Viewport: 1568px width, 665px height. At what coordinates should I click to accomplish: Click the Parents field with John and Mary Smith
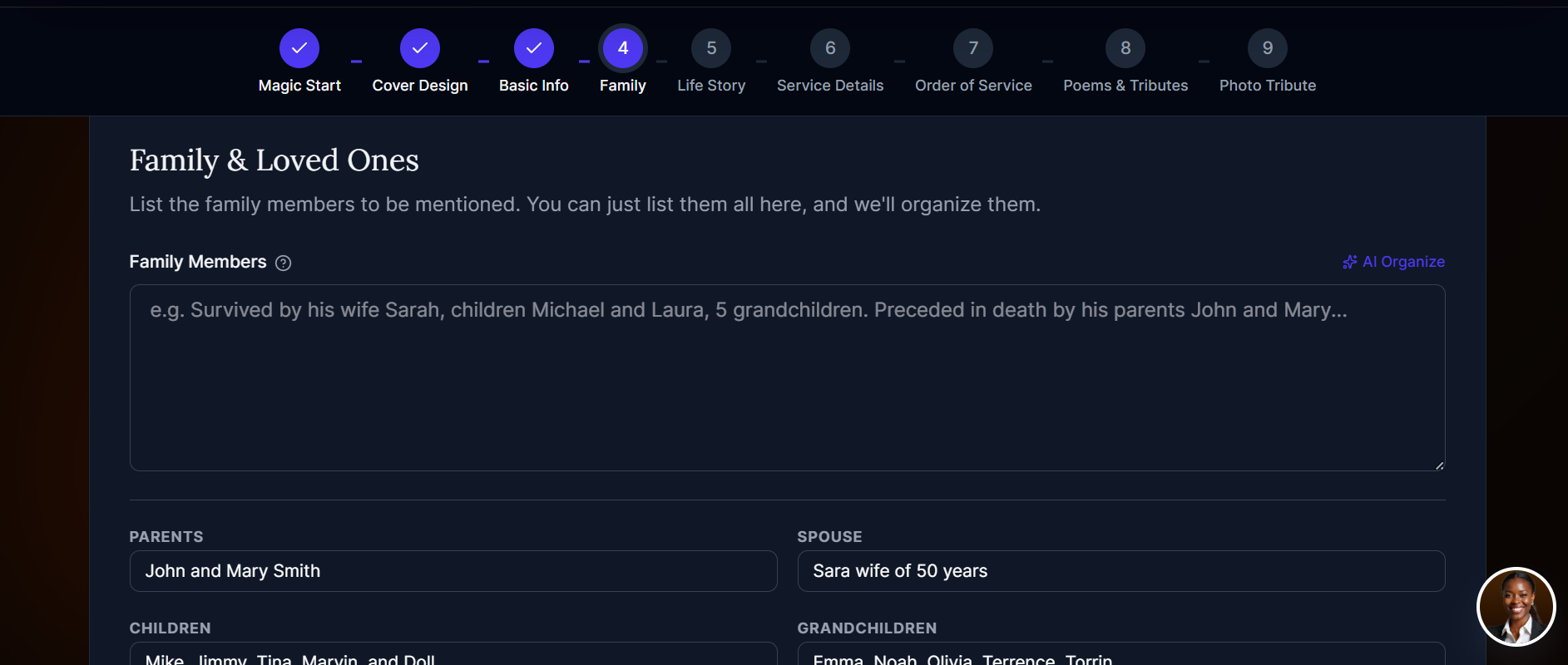click(453, 571)
